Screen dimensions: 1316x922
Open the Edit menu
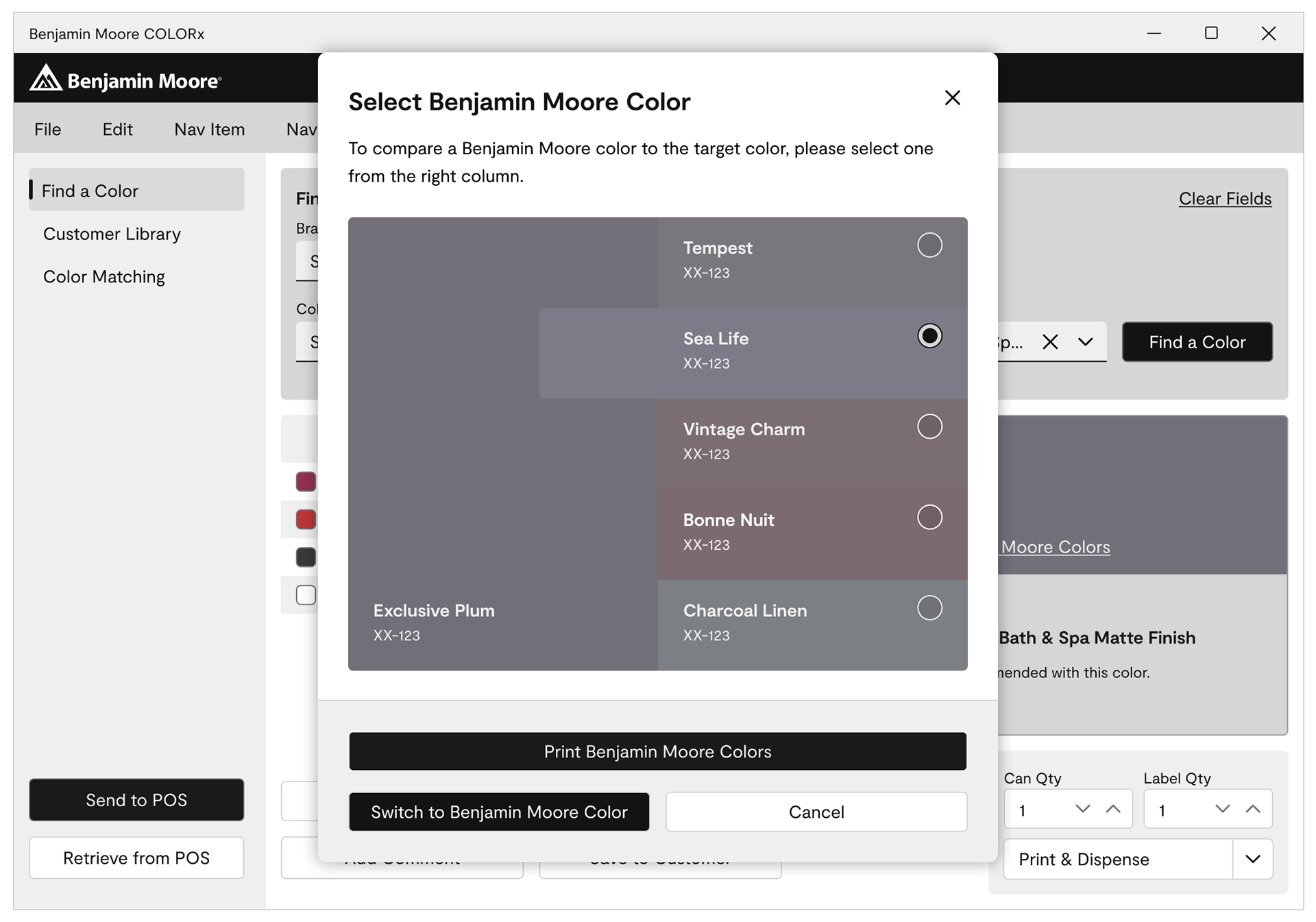pyautogui.click(x=117, y=130)
